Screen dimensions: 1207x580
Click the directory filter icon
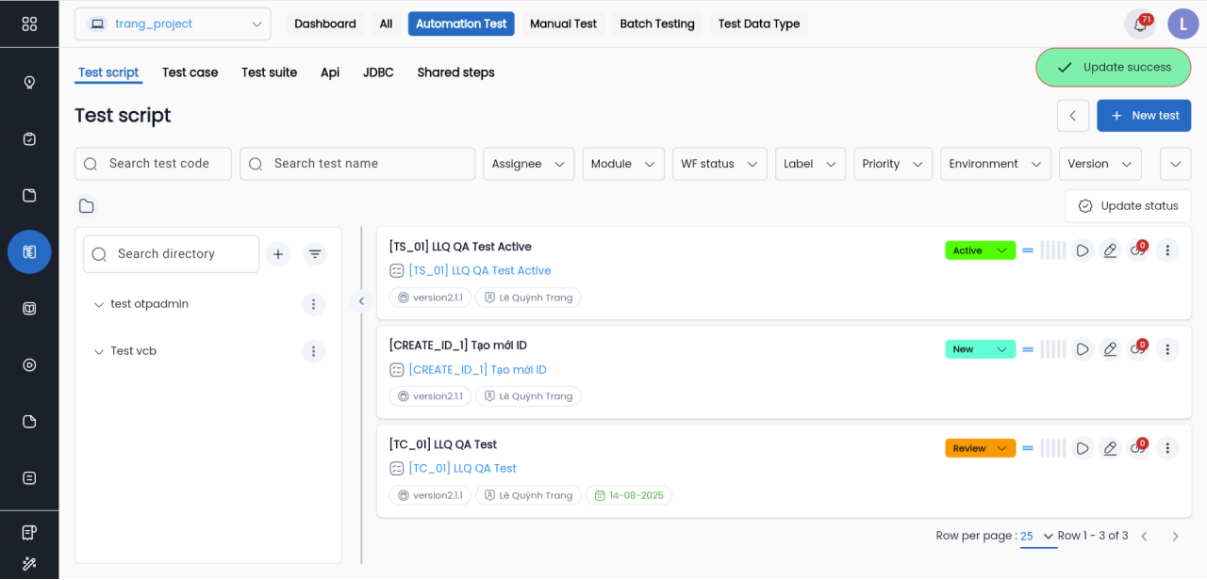pyautogui.click(x=315, y=255)
